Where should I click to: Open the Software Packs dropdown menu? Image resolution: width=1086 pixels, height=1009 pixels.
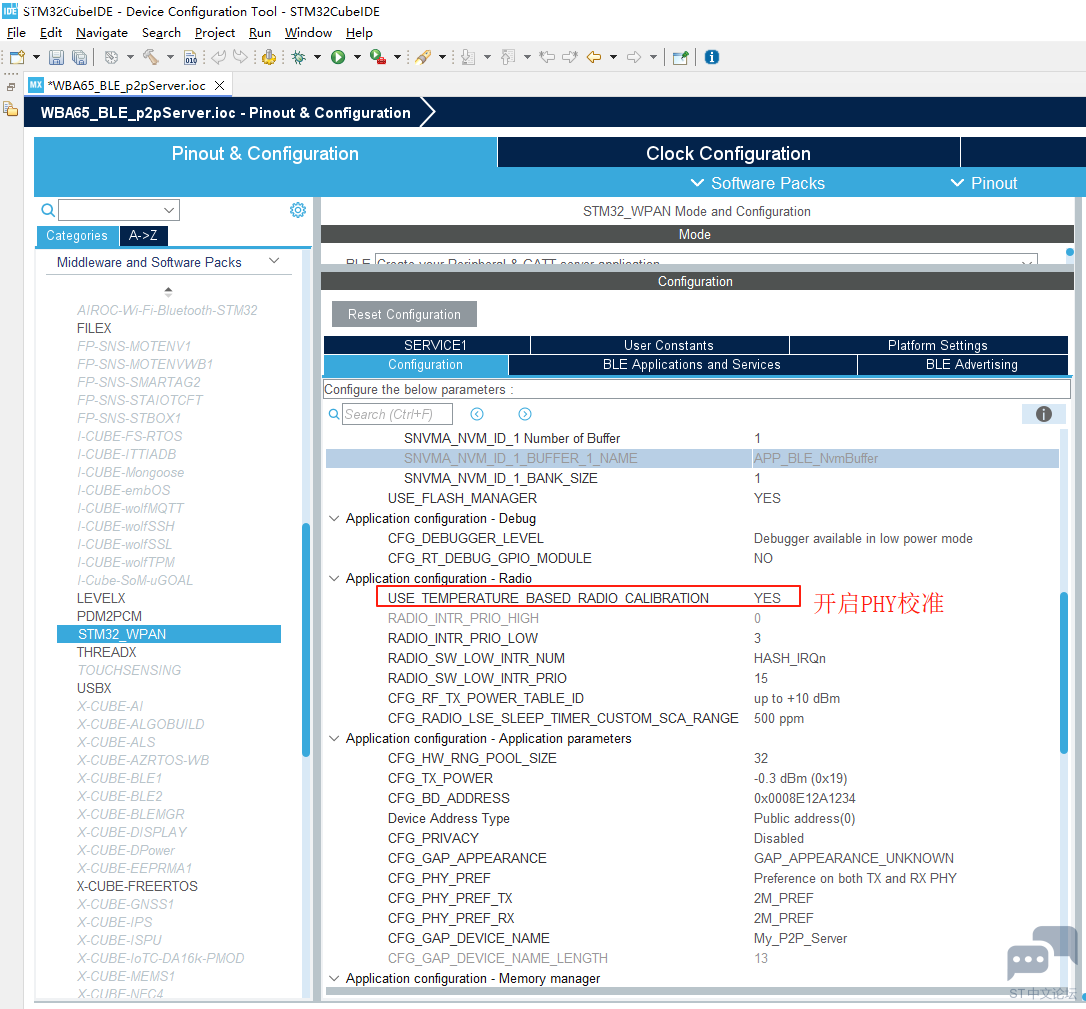click(758, 183)
